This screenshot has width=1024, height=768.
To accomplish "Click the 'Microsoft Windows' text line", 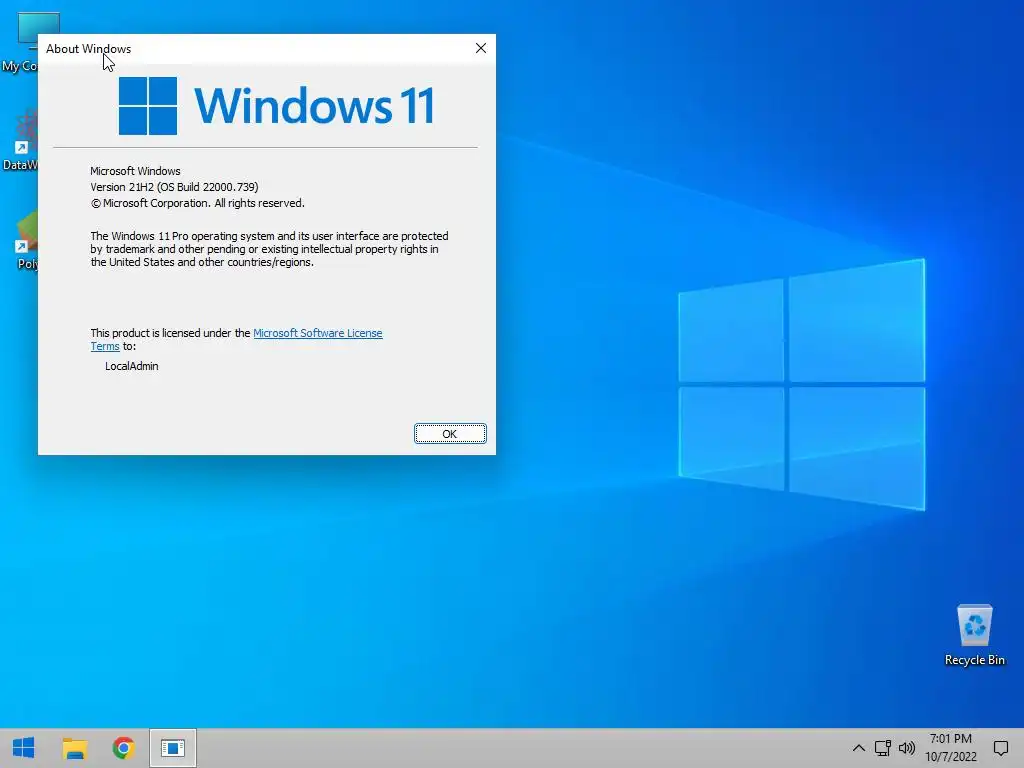I will pos(135,171).
